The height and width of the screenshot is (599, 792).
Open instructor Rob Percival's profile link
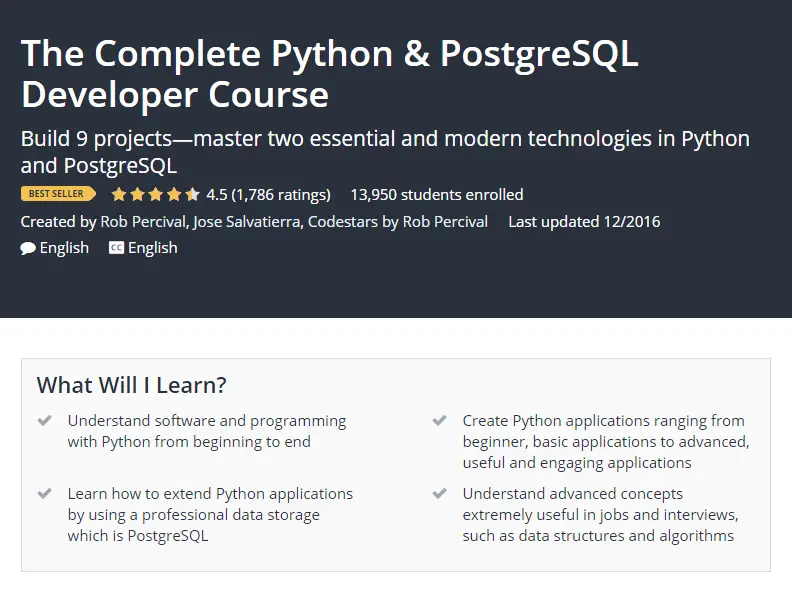(143, 222)
